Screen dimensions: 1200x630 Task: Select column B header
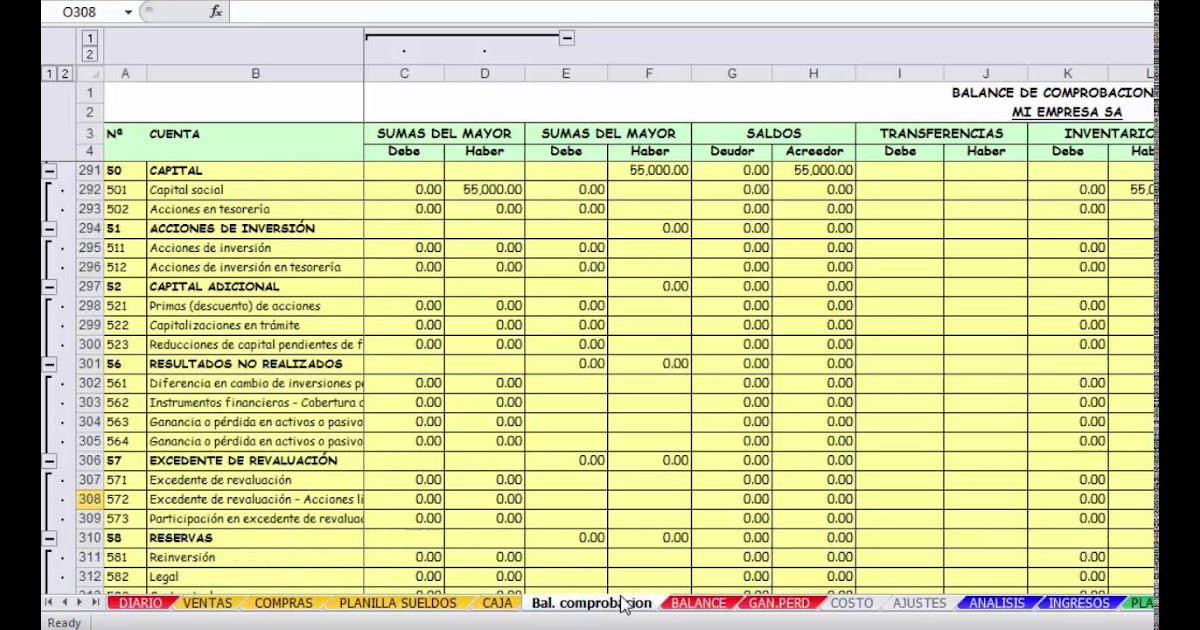(x=255, y=73)
